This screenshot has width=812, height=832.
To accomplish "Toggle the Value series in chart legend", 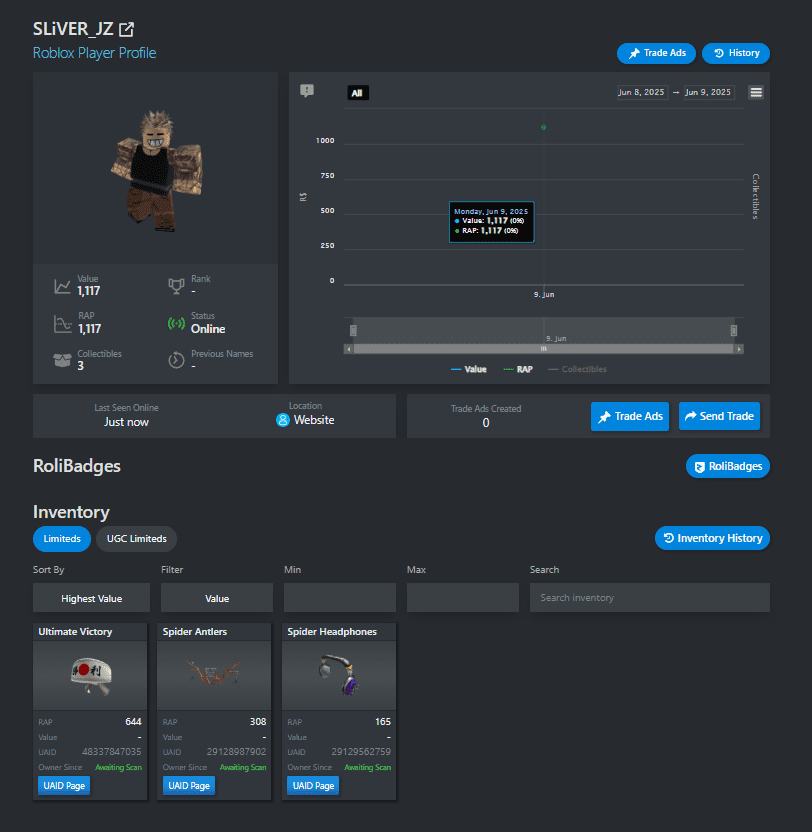I will pyautogui.click(x=469, y=369).
